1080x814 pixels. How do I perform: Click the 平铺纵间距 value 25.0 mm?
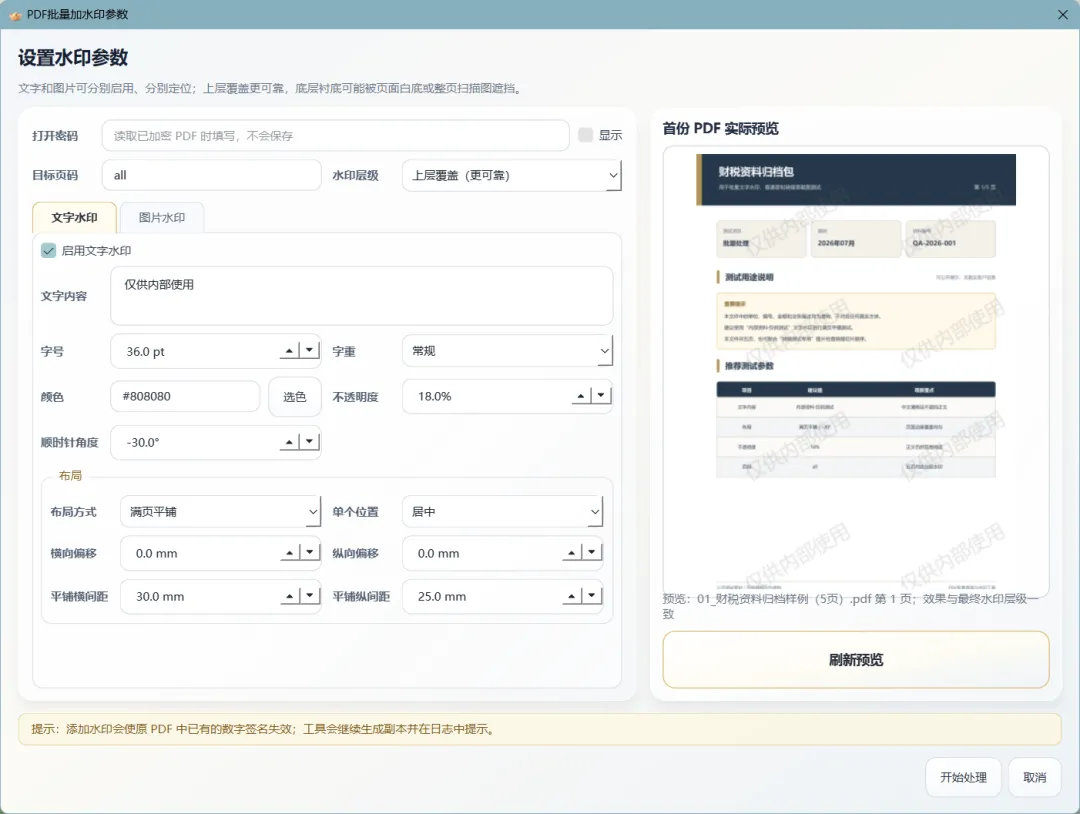pyautogui.click(x=442, y=596)
